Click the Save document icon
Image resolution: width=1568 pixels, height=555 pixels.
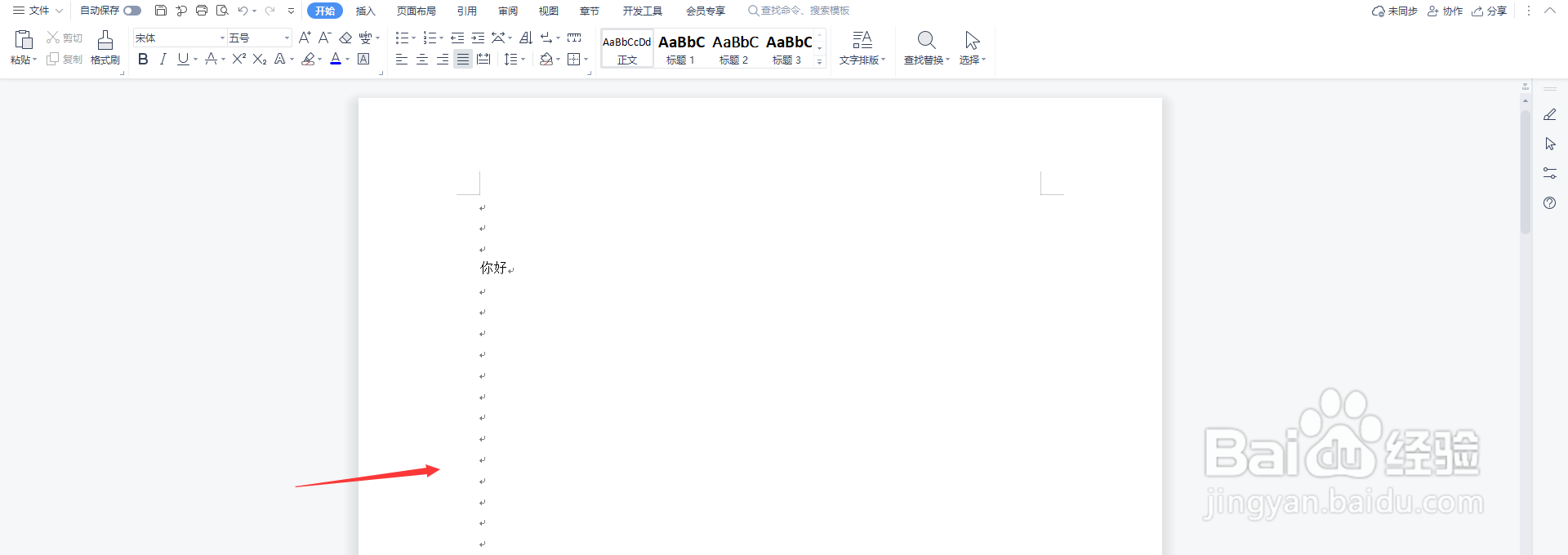click(x=161, y=11)
